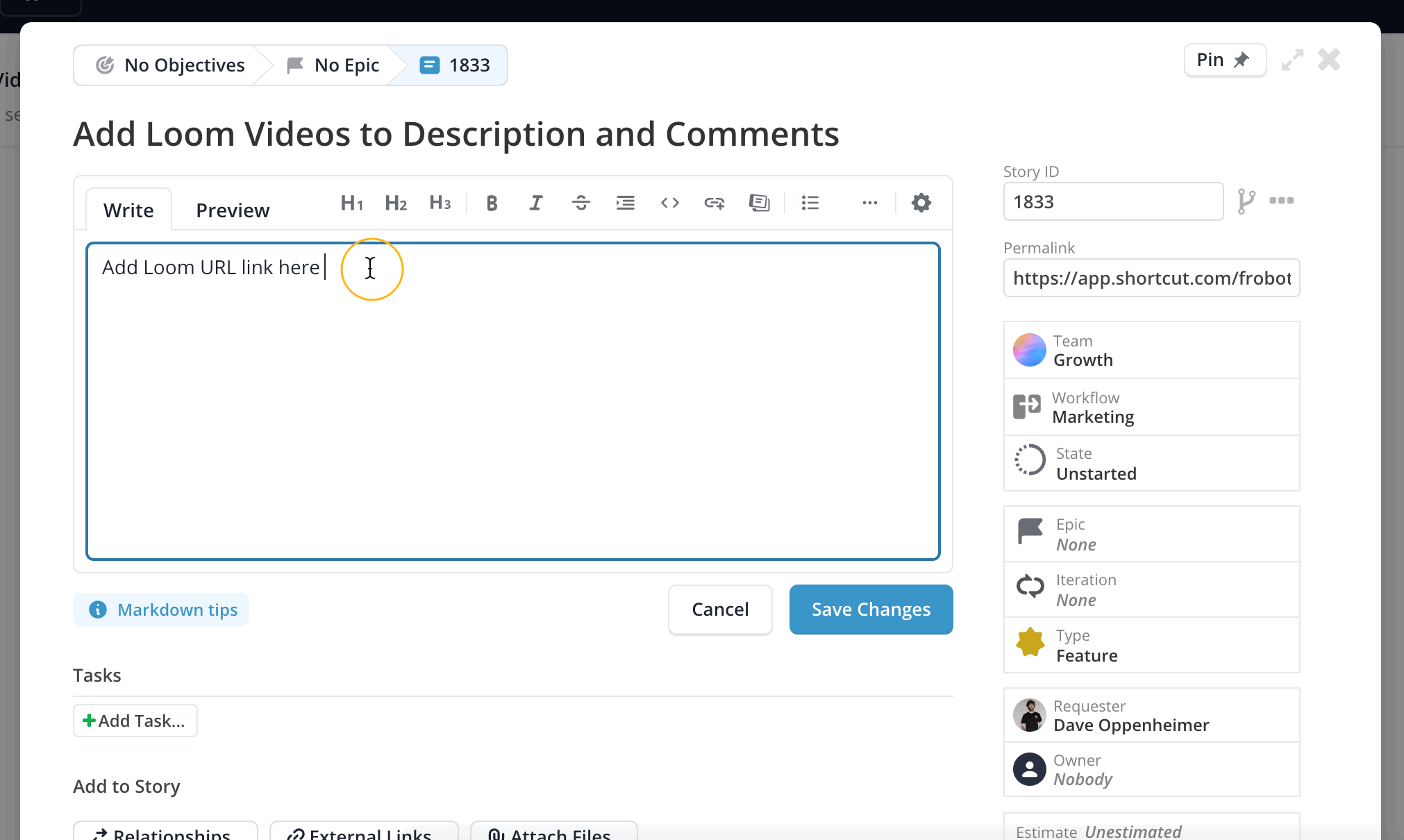Viewport: 1404px width, 840px height.
Task: Click the Workflow icon
Action: tap(1027, 407)
